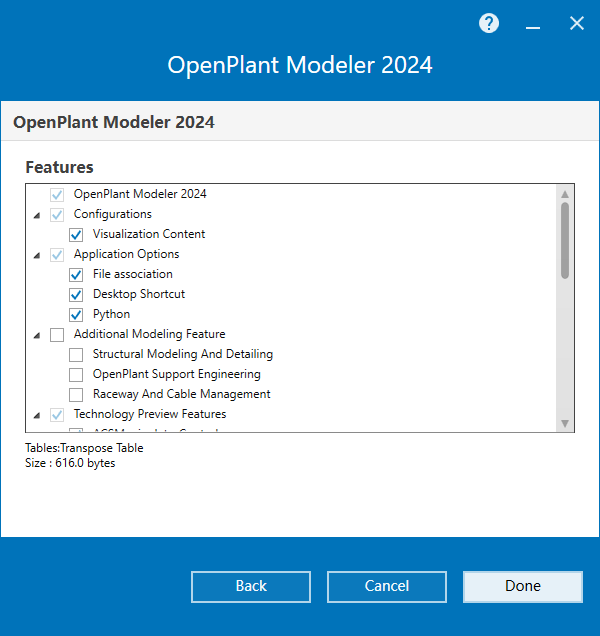Click the scrollbar up arrow

(x=565, y=194)
